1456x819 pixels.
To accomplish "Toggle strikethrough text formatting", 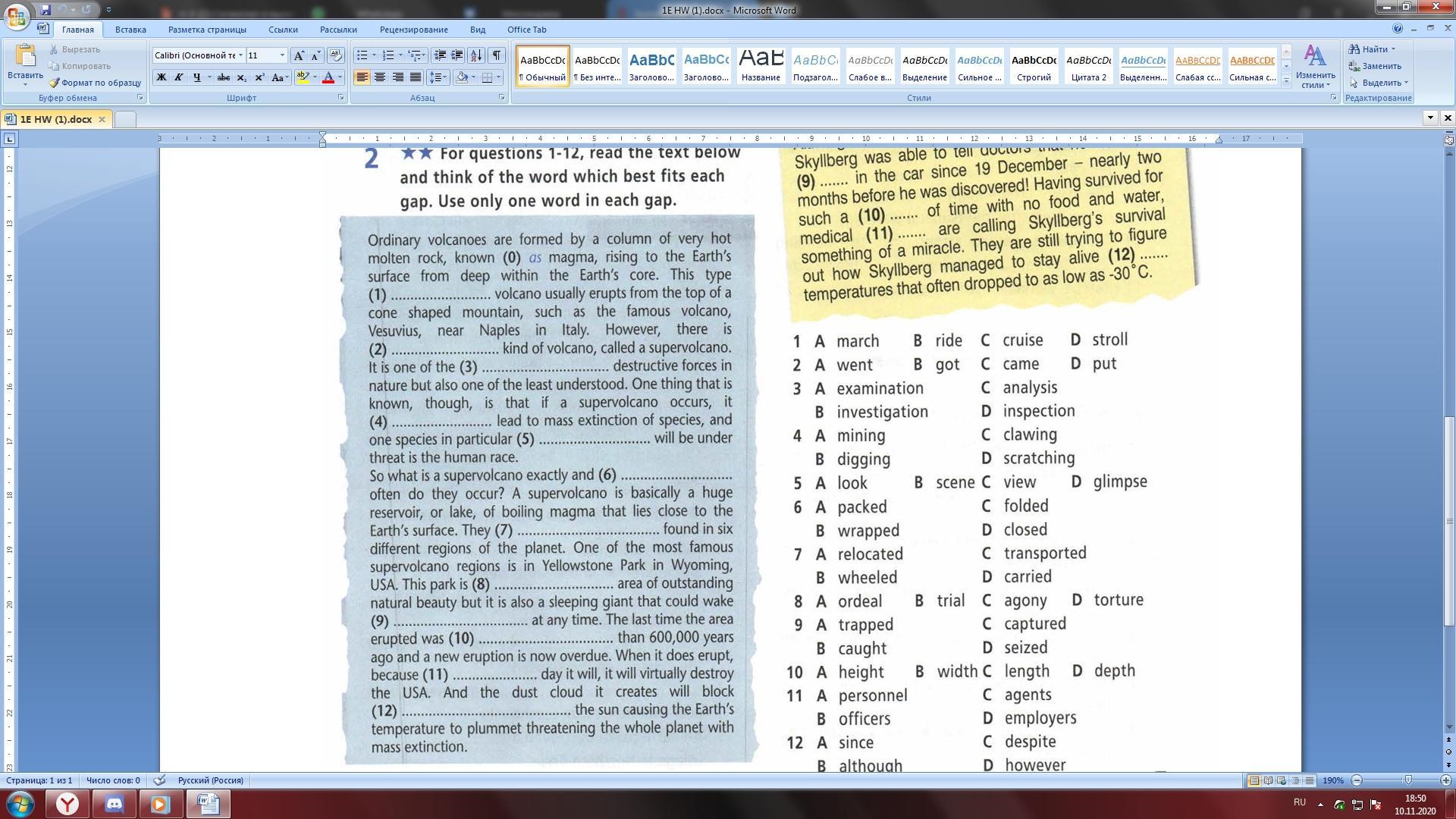I will 223,77.
